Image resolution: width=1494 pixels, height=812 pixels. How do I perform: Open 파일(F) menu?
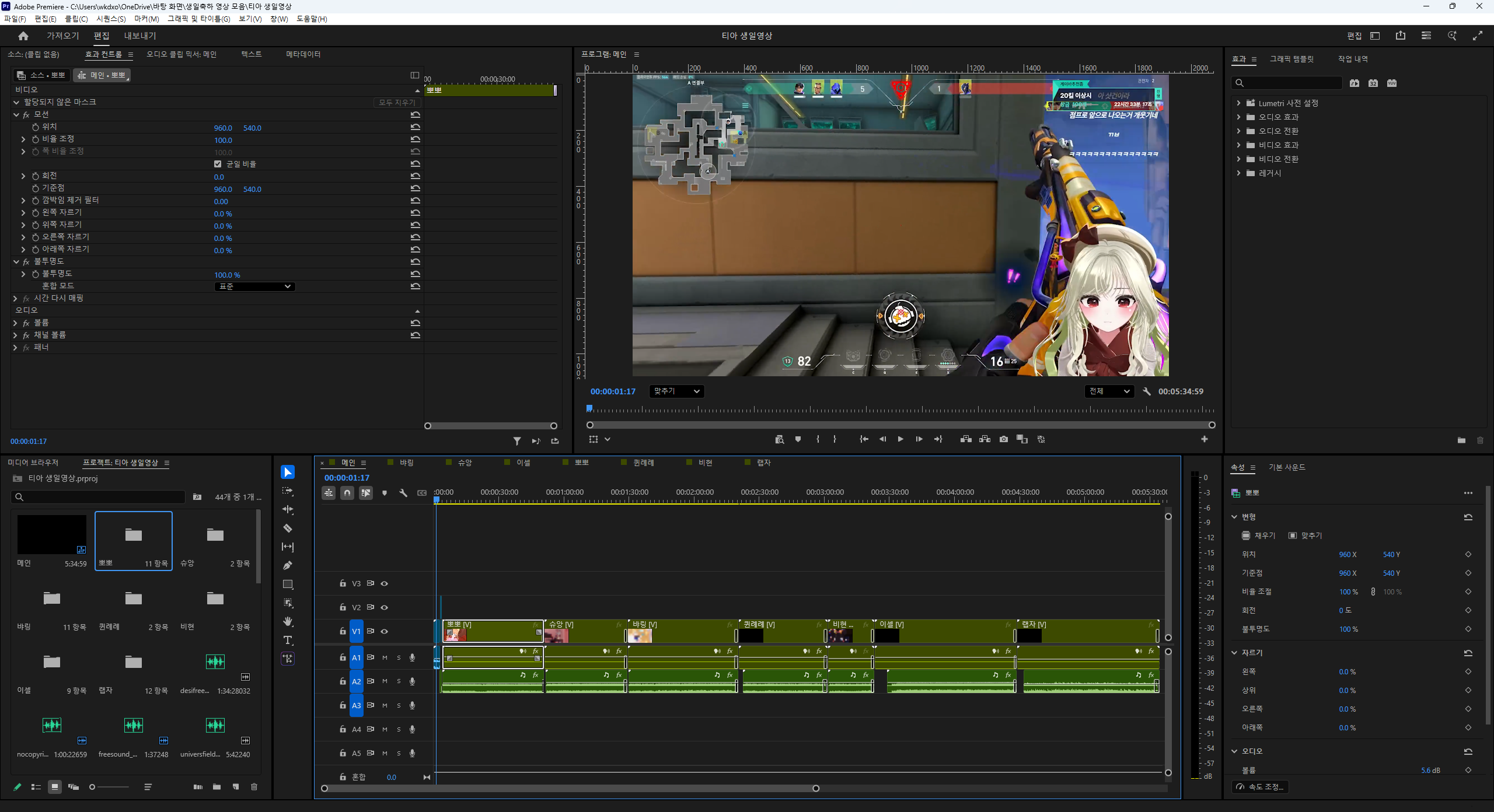(x=15, y=19)
